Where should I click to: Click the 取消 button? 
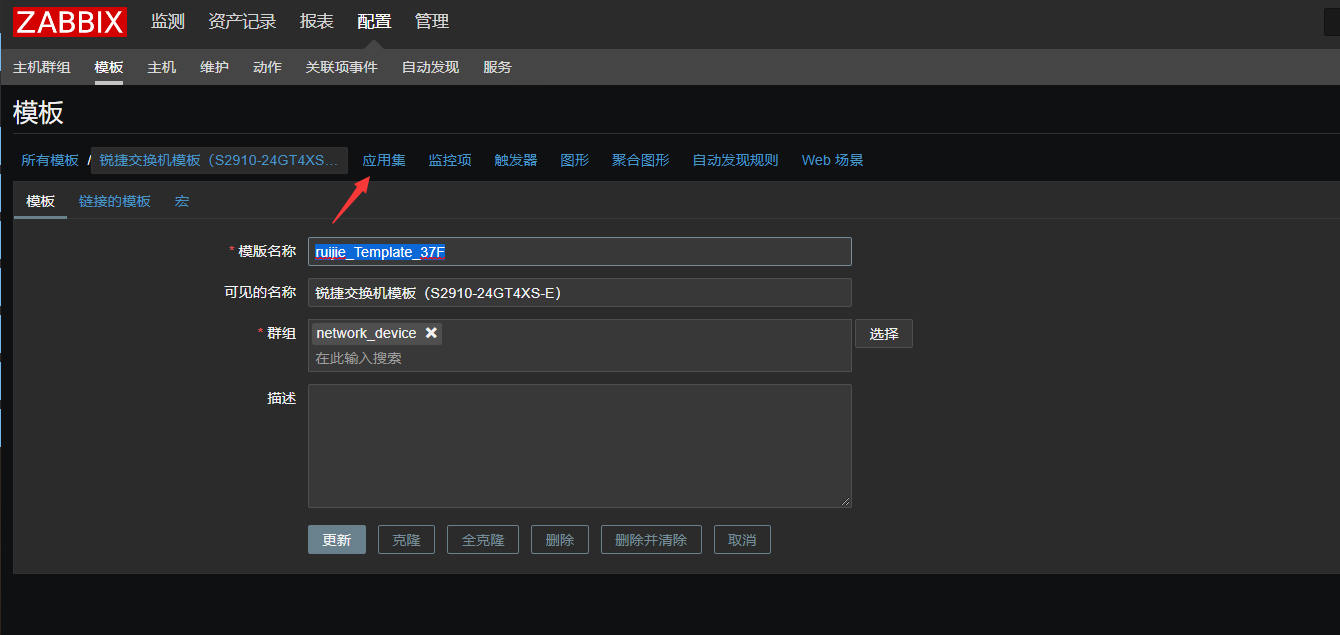point(742,540)
